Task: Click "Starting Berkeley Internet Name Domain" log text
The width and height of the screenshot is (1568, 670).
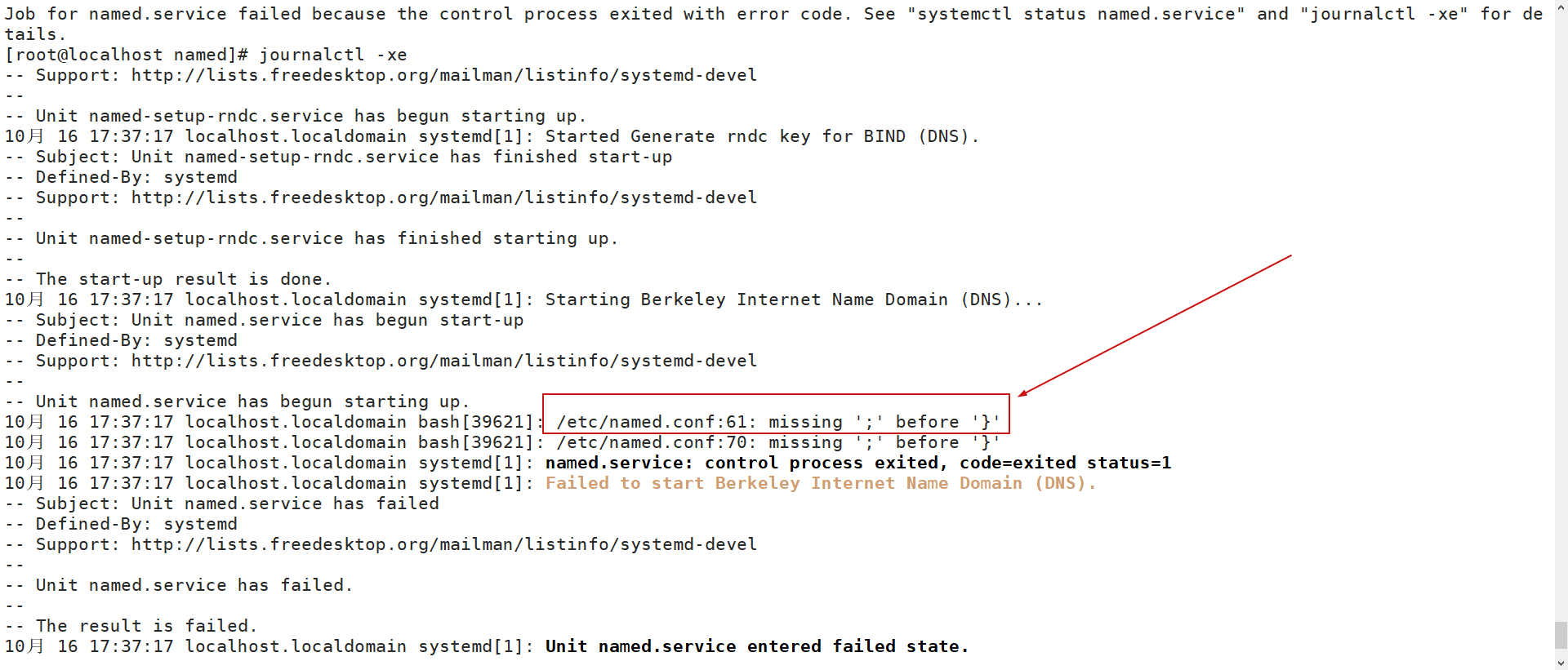Action: coord(793,300)
